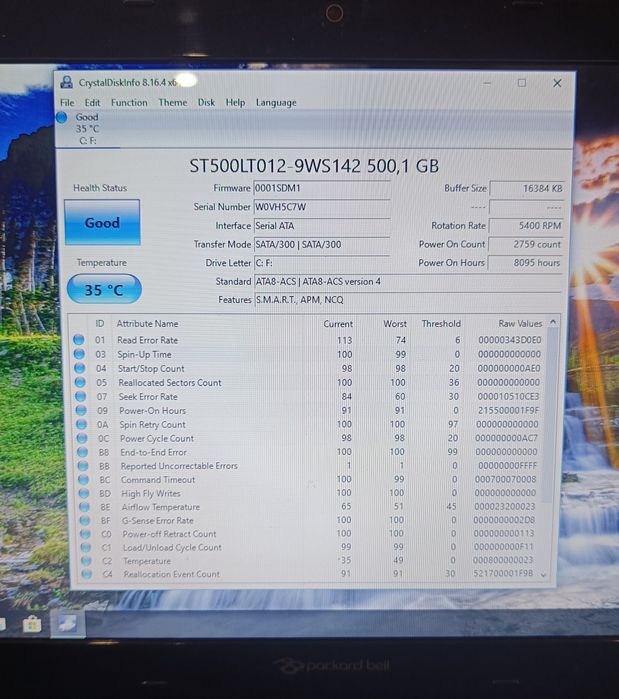Click the CrystalDiskInfo title bar app icon
619x699 pixels.
(x=67, y=82)
